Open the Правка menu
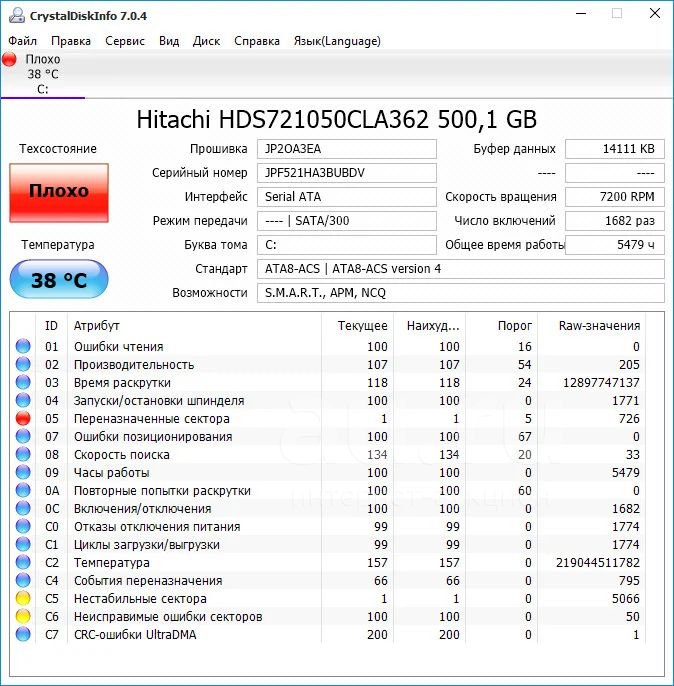The height and width of the screenshot is (686, 674). click(x=71, y=41)
